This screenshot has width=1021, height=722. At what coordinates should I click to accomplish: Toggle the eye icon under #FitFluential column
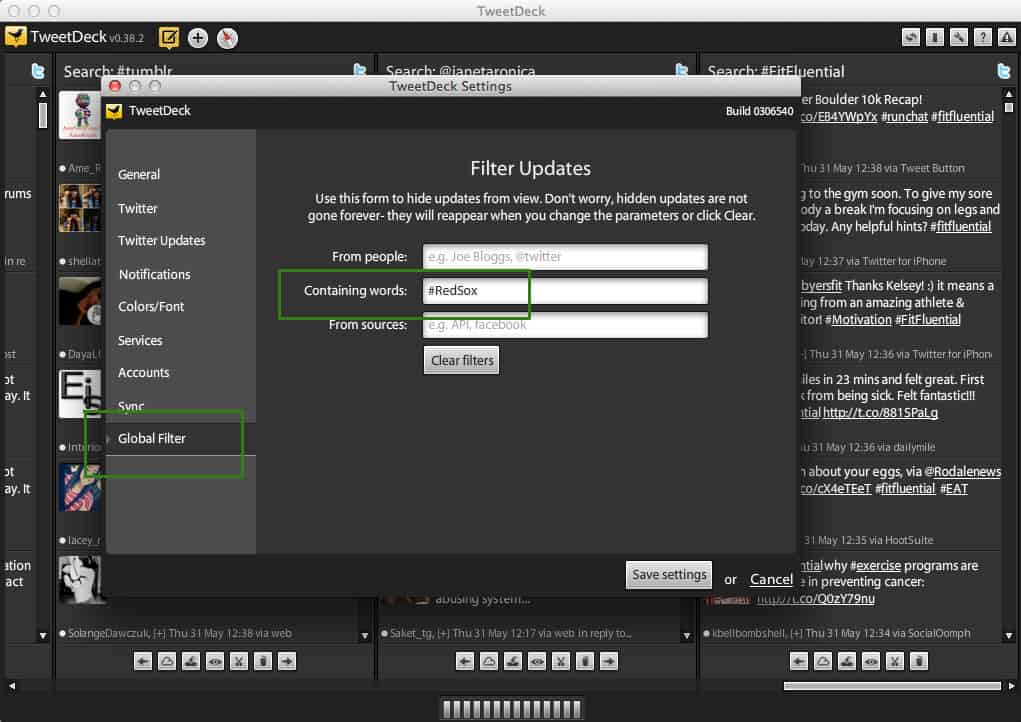871,661
